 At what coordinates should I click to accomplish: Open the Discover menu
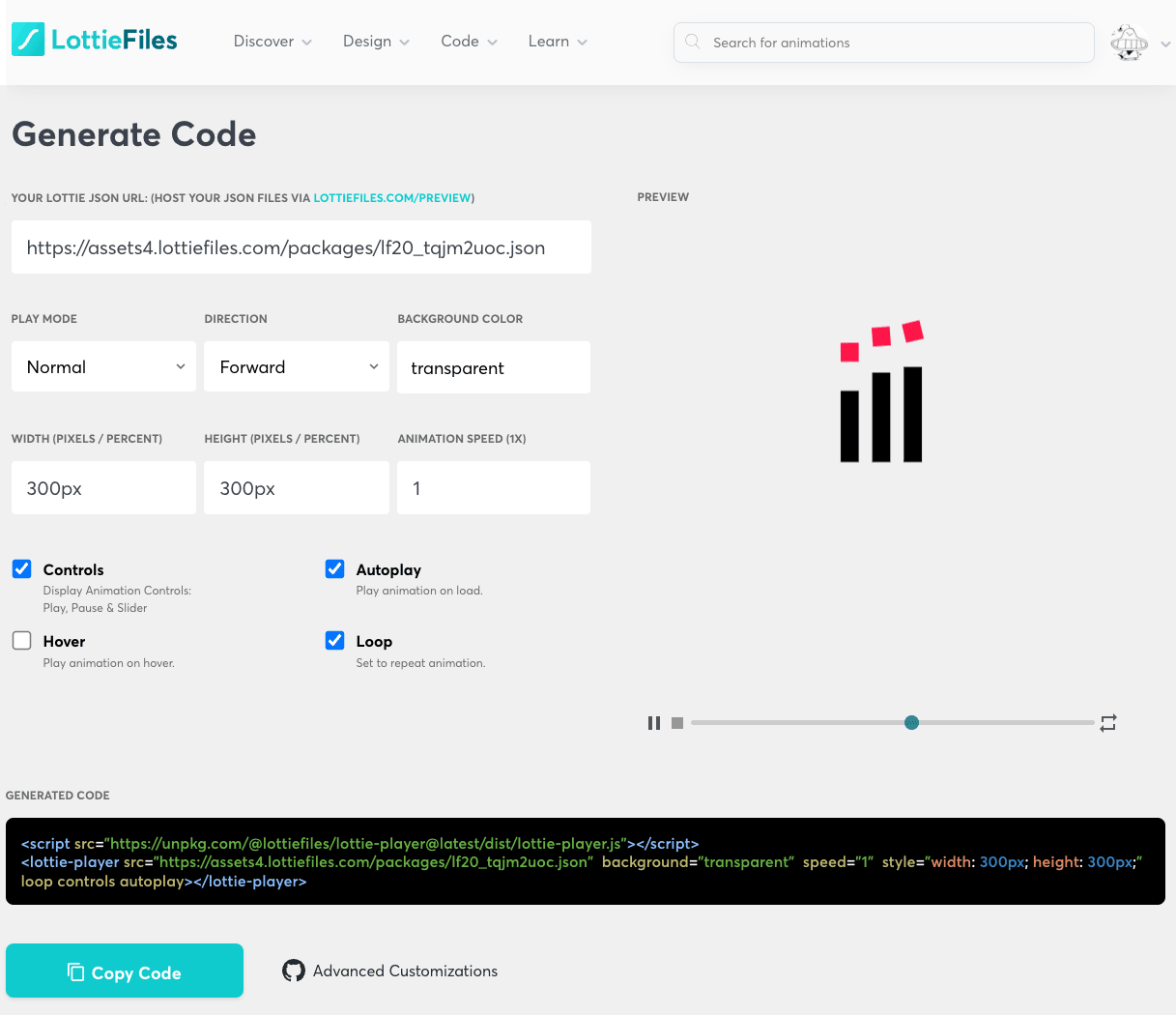(272, 42)
